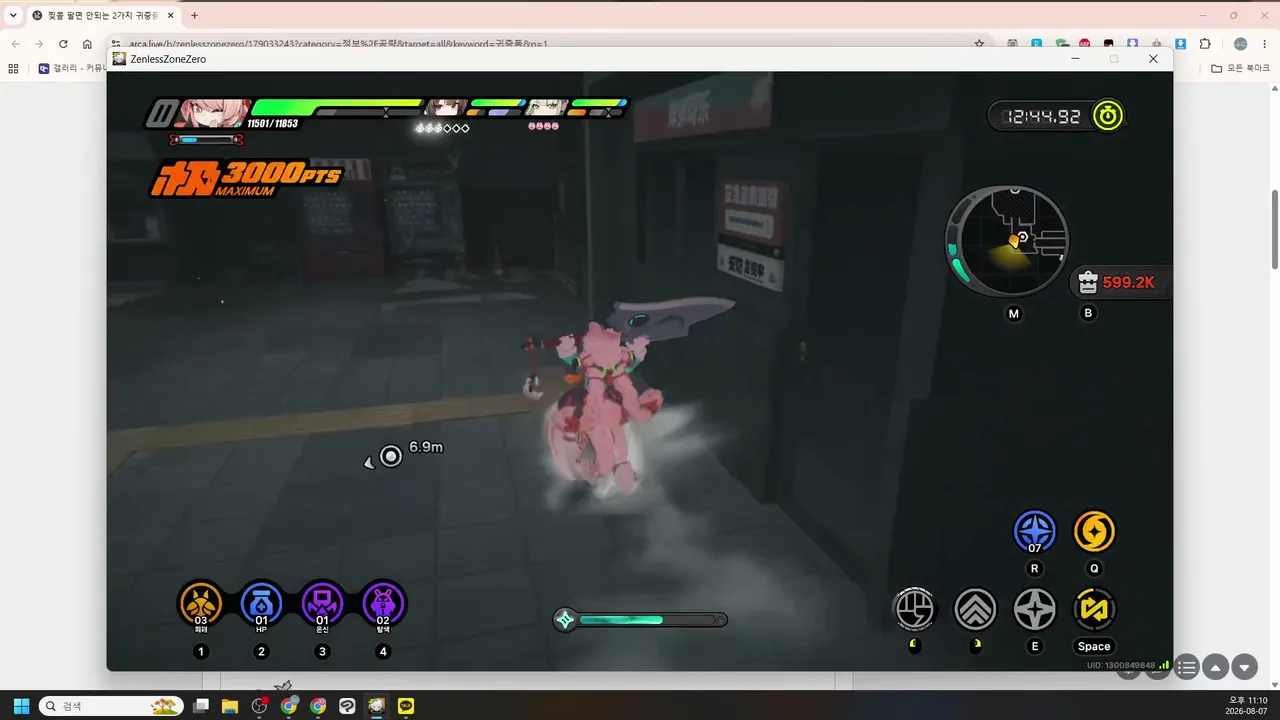Click the objective waypoint marker at 6.9m
The width and height of the screenshot is (1280, 720).
point(391,457)
